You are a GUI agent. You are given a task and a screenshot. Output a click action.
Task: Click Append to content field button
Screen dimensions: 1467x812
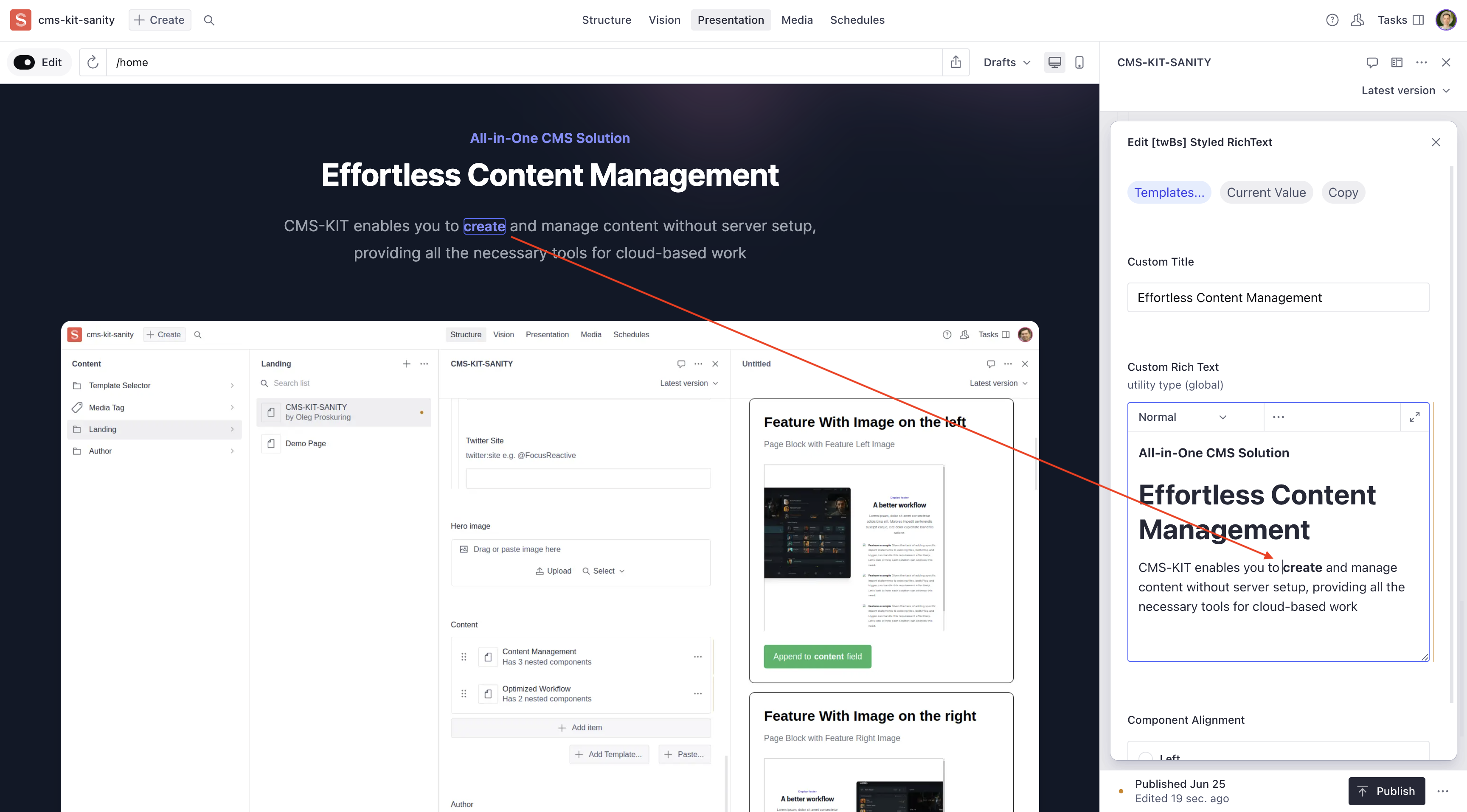coord(817,656)
